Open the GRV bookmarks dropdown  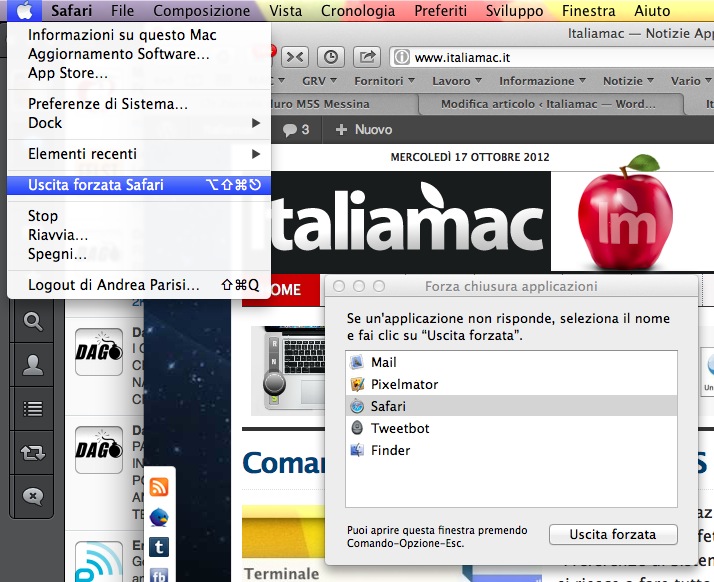[x=319, y=81]
